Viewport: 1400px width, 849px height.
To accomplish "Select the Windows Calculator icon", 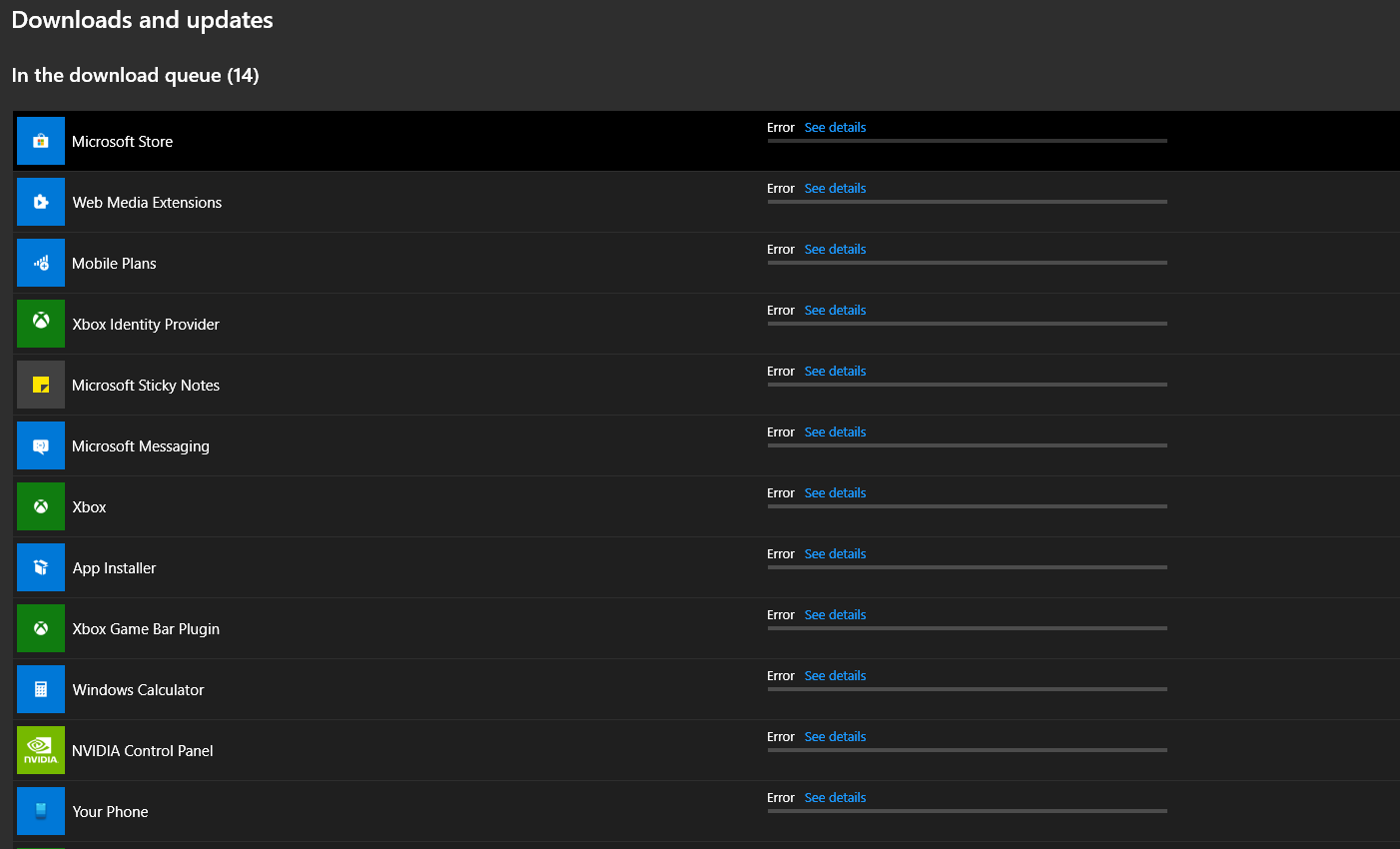I will click(x=40, y=689).
